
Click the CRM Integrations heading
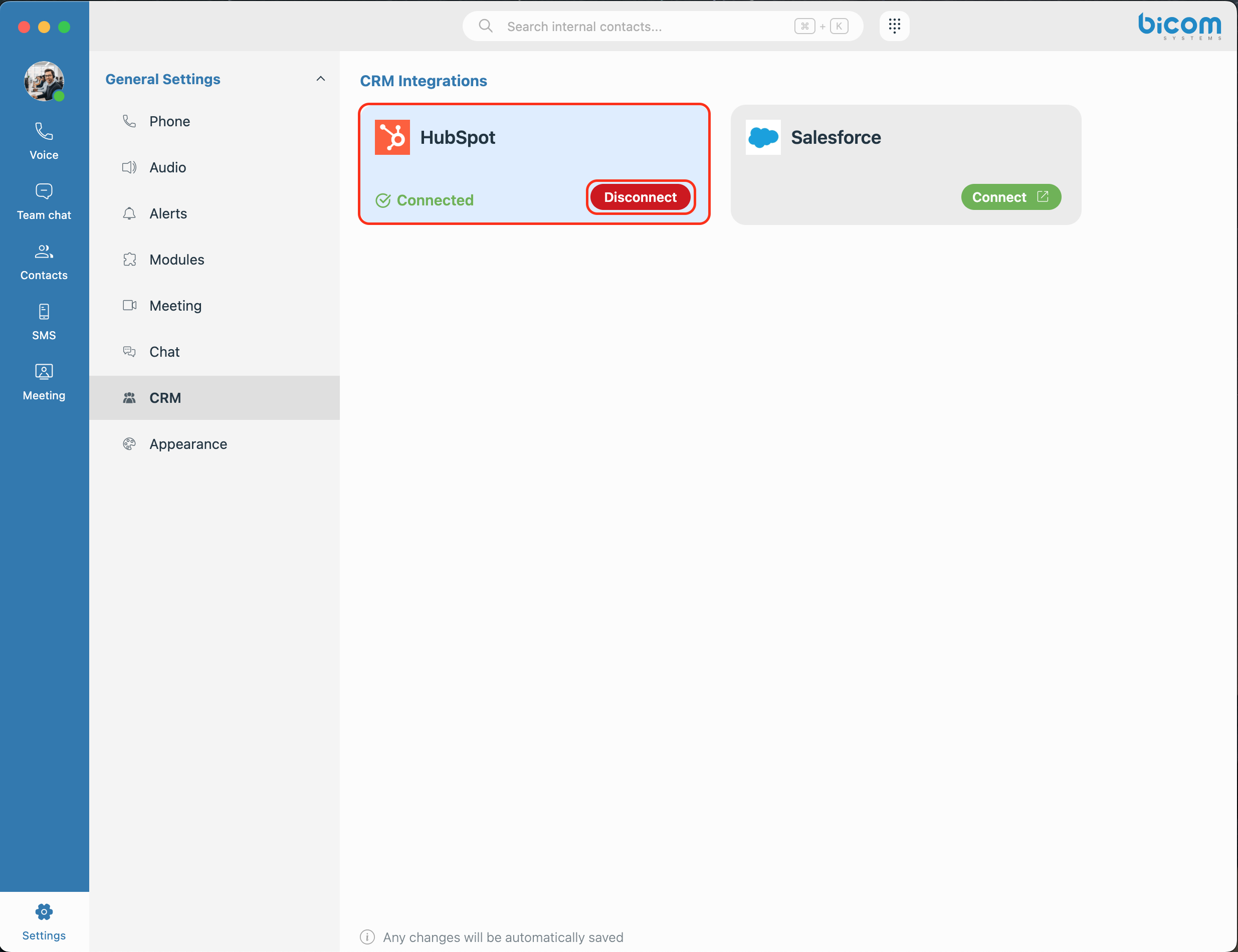(424, 81)
